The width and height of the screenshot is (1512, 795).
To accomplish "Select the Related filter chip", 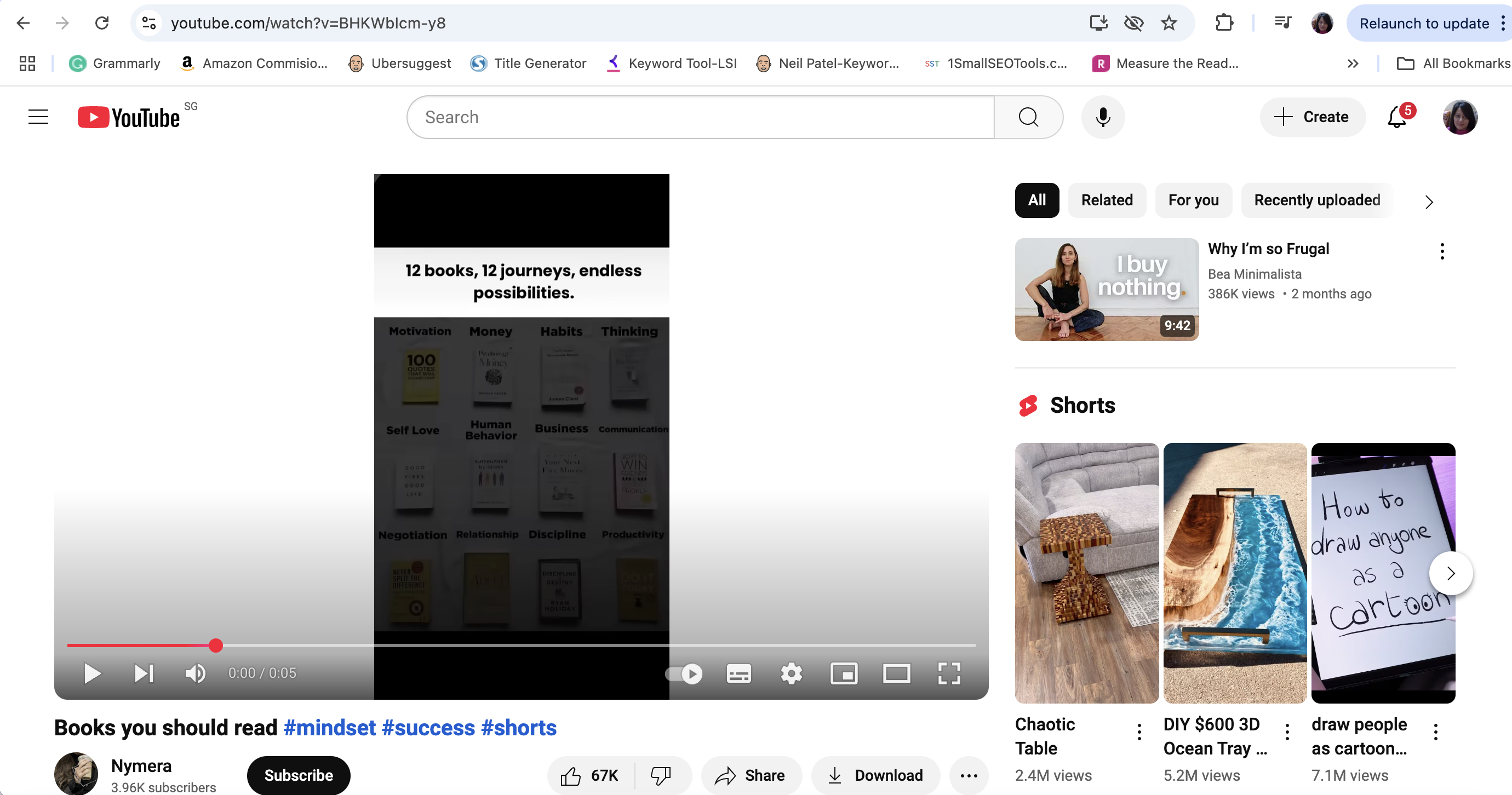I will pos(1107,200).
